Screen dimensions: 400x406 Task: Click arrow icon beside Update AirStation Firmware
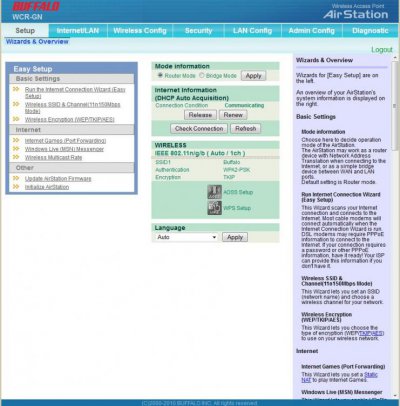(16, 178)
